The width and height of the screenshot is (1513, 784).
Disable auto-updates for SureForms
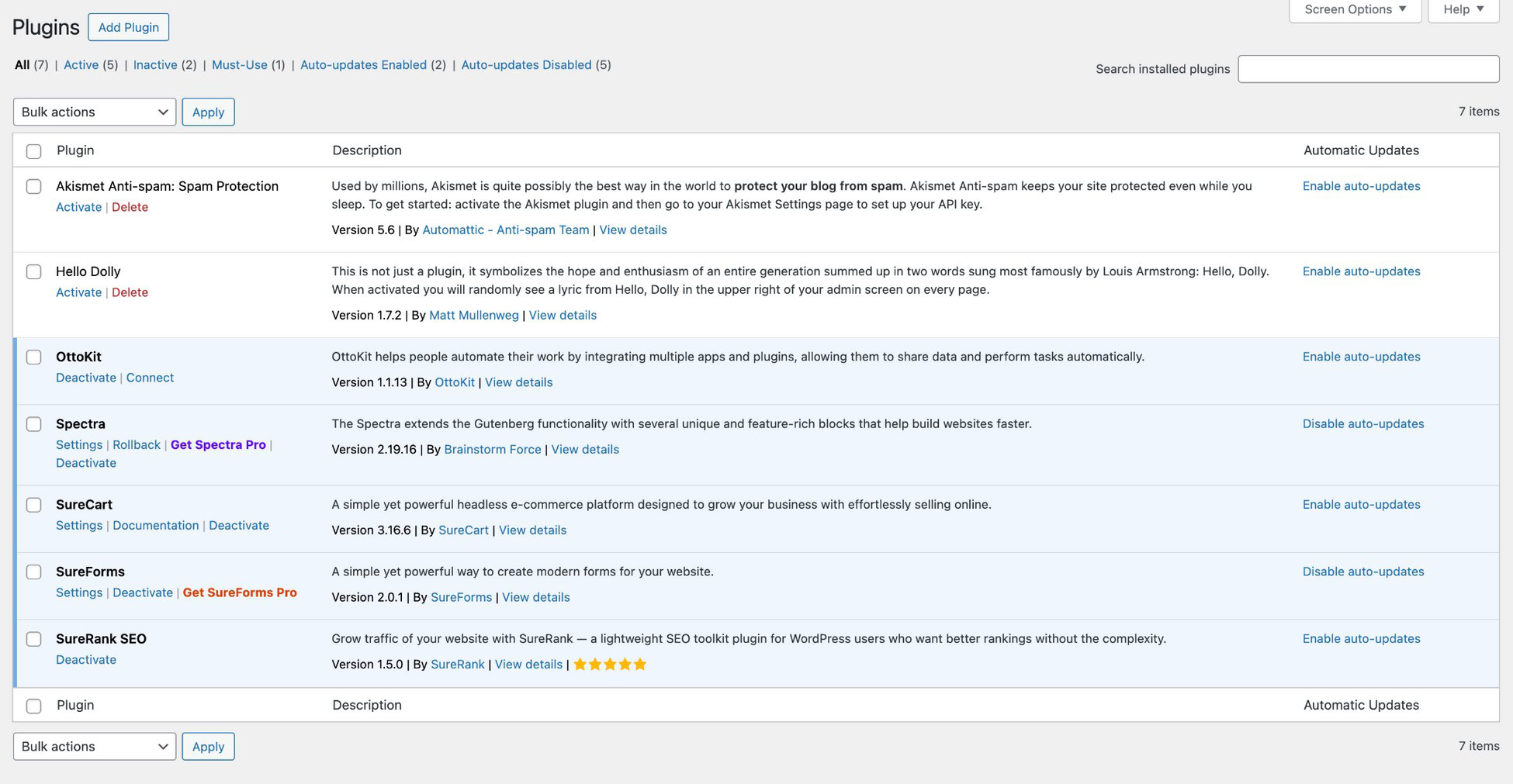1362,572
